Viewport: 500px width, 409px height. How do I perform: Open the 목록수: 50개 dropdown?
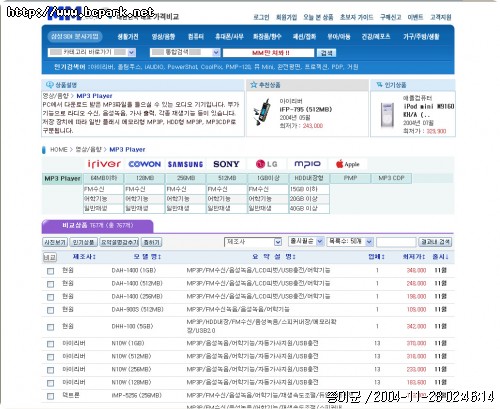350,241
